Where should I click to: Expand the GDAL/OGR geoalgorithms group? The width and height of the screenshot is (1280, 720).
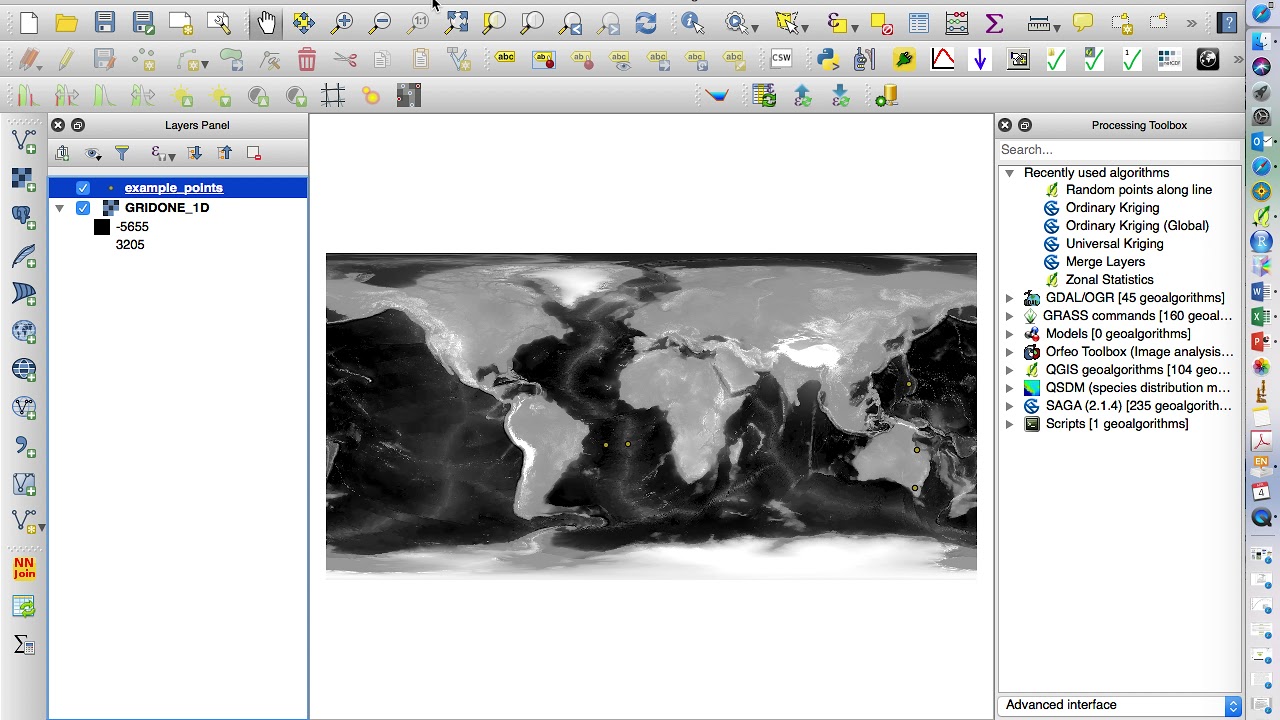tap(1010, 298)
